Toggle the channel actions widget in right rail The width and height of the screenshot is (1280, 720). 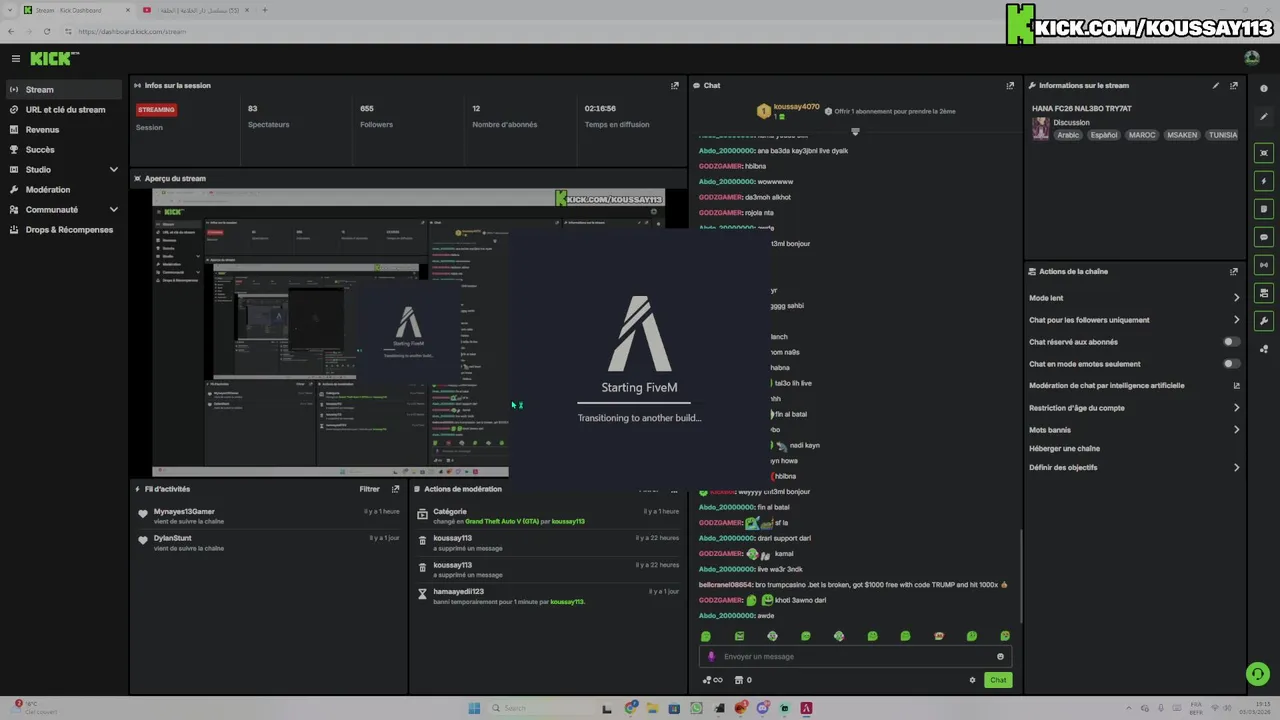[1264, 293]
